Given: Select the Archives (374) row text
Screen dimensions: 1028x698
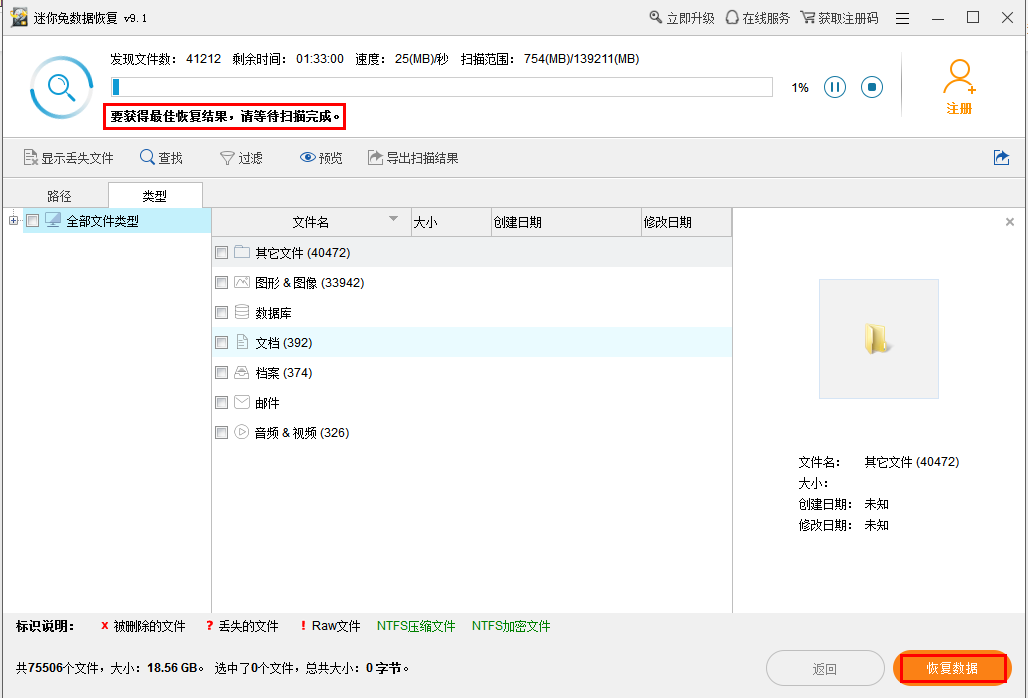Looking at the screenshot, I should pos(284,373).
